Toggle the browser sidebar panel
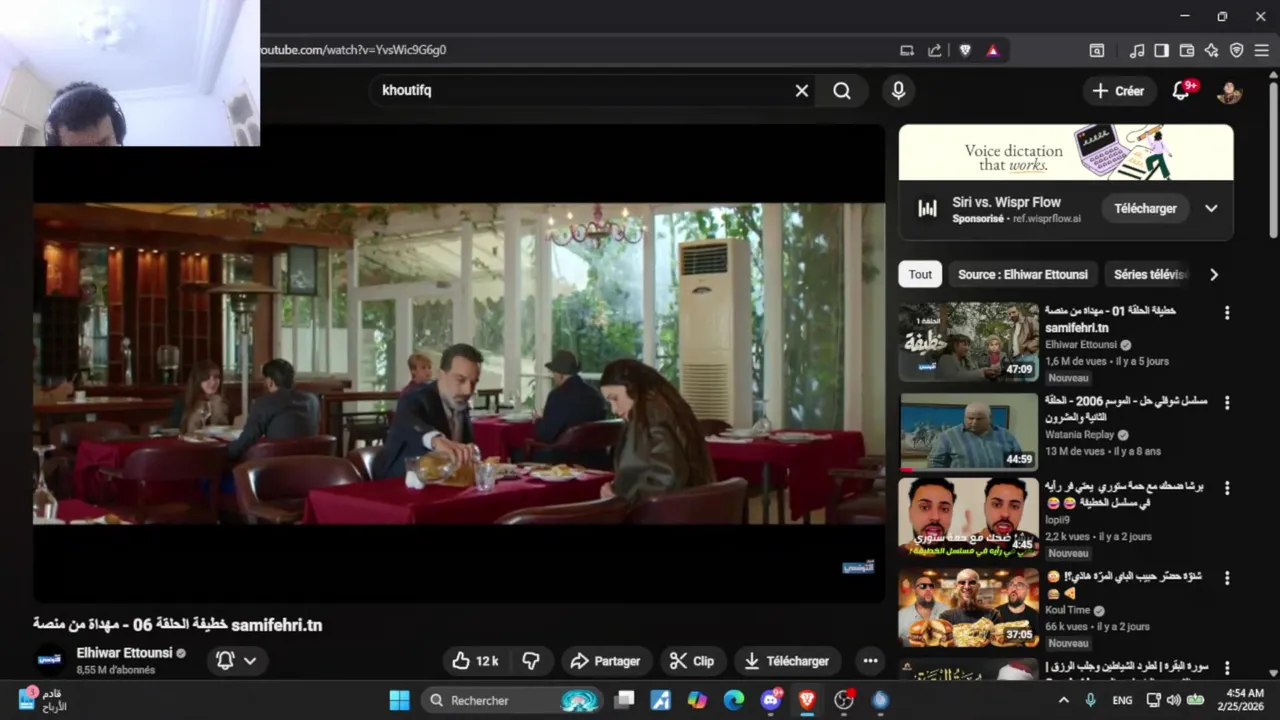This screenshot has width=1280, height=720. [x=1162, y=50]
